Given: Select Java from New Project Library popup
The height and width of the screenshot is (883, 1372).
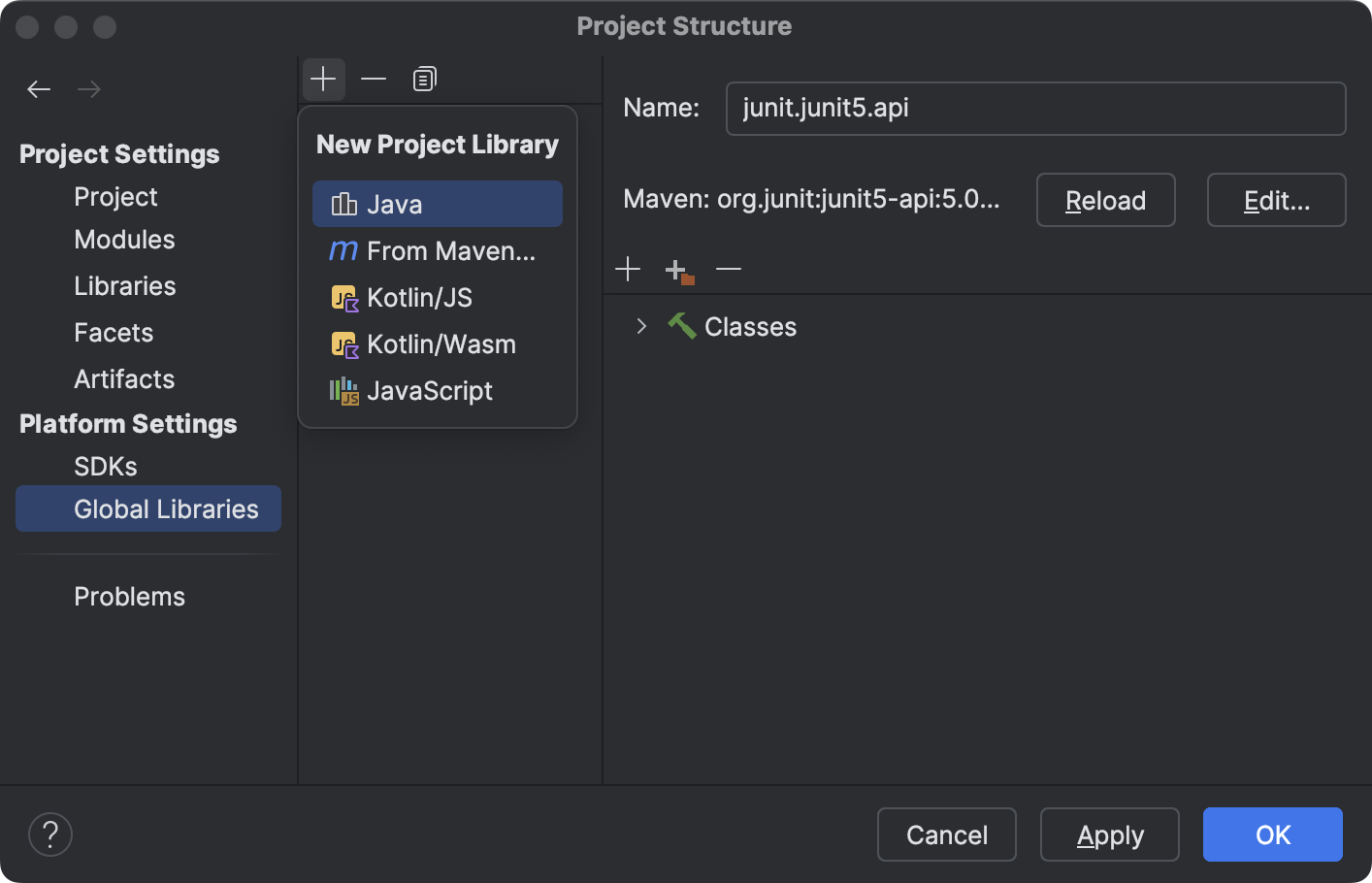Looking at the screenshot, I should pyautogui.click(x=437, y=204).
